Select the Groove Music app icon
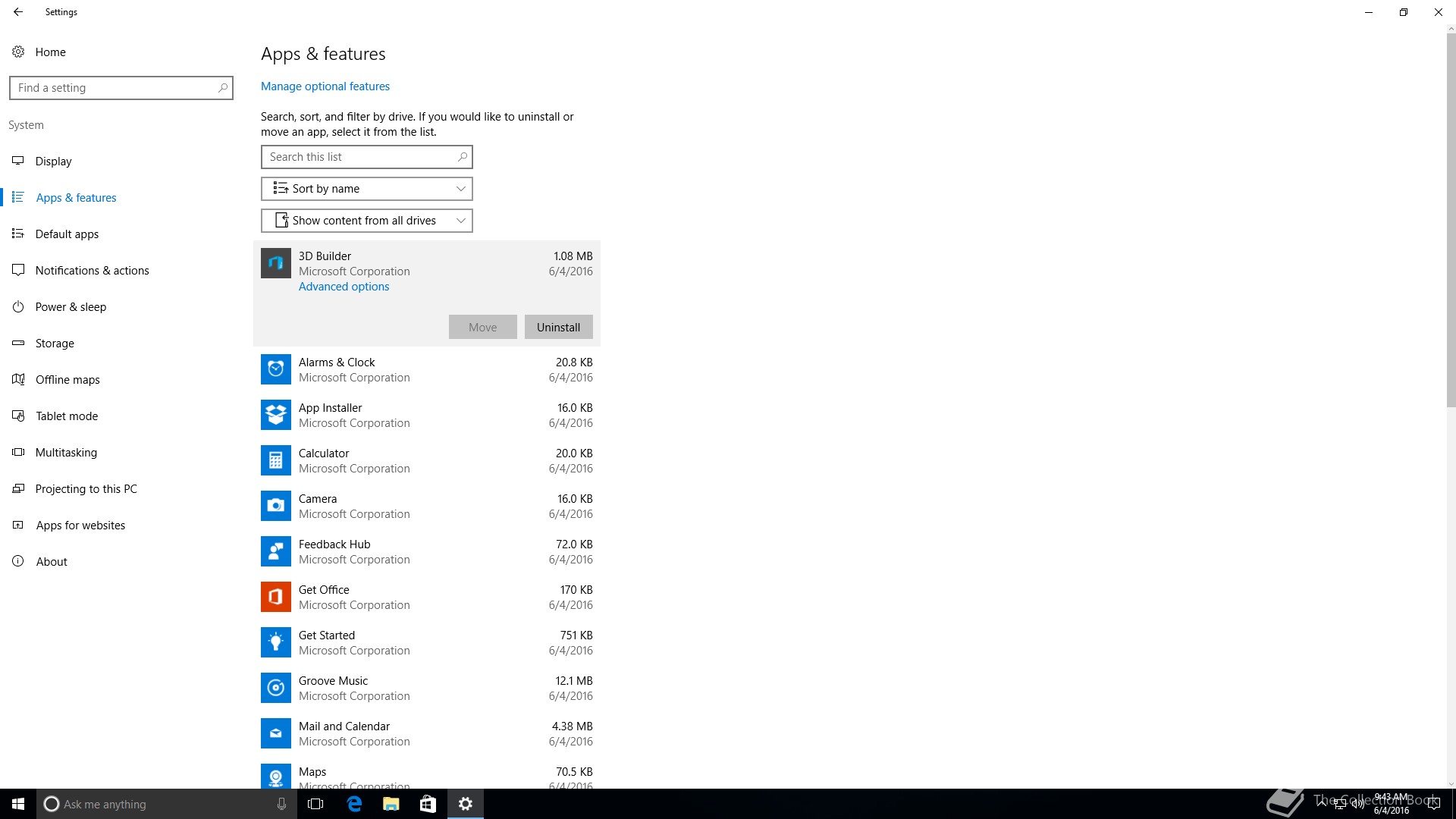 (x=275, y=688)
